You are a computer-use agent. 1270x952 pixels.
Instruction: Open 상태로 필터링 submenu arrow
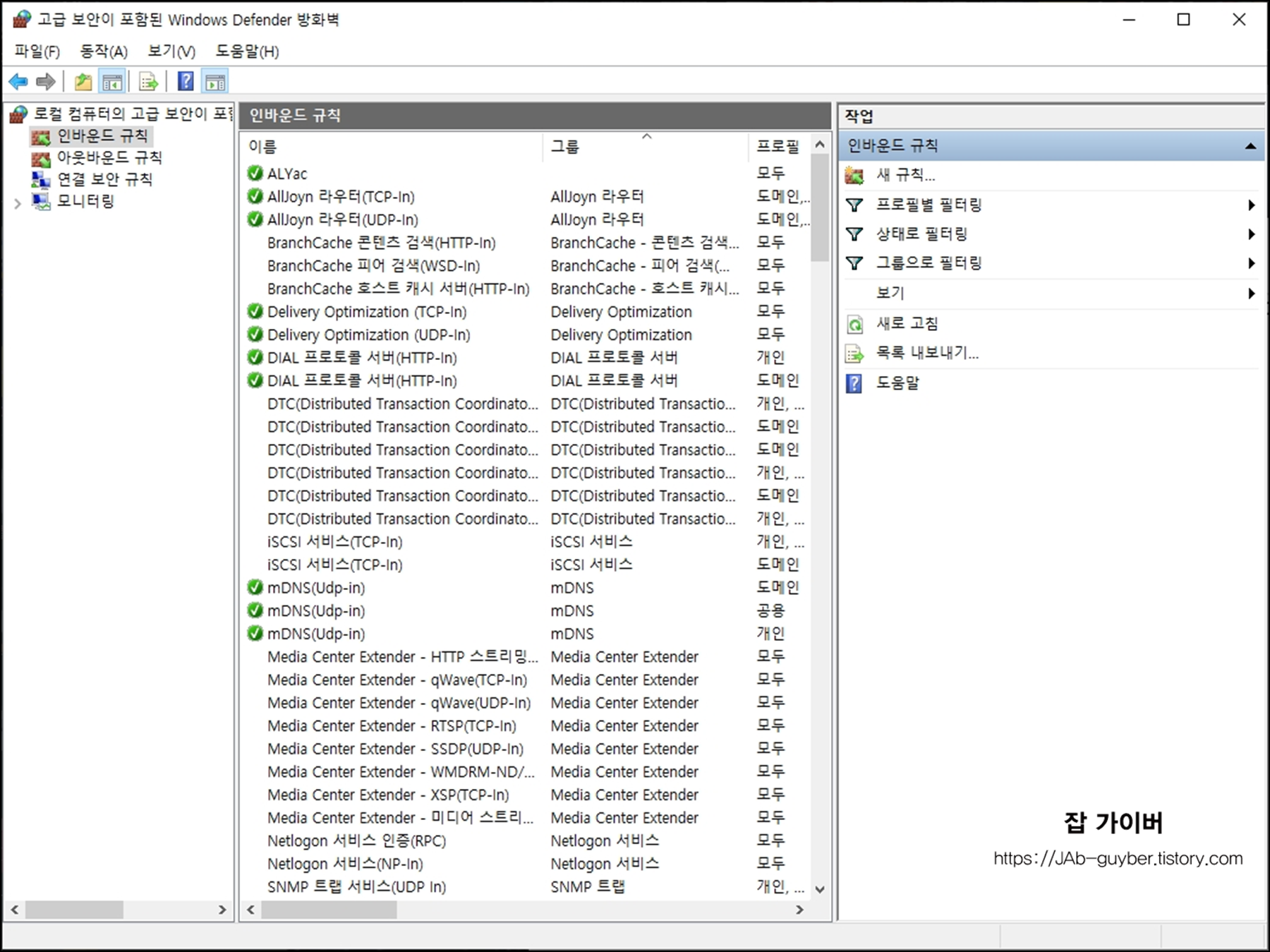point(1251,234)
